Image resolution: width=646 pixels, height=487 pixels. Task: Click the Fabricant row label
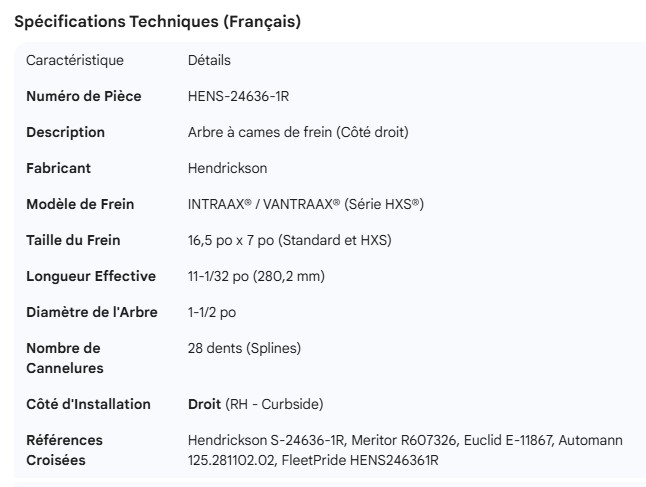click(58, 168)
